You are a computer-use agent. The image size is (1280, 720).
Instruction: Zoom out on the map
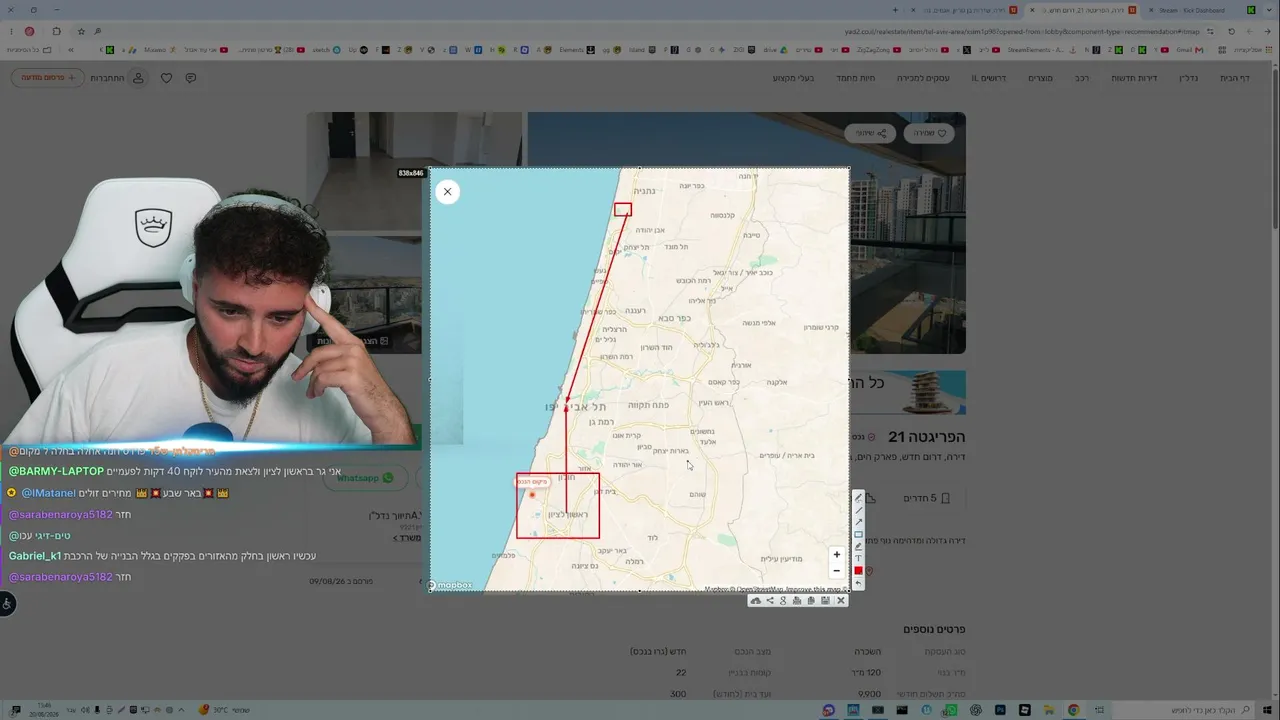tap(837, 571)
